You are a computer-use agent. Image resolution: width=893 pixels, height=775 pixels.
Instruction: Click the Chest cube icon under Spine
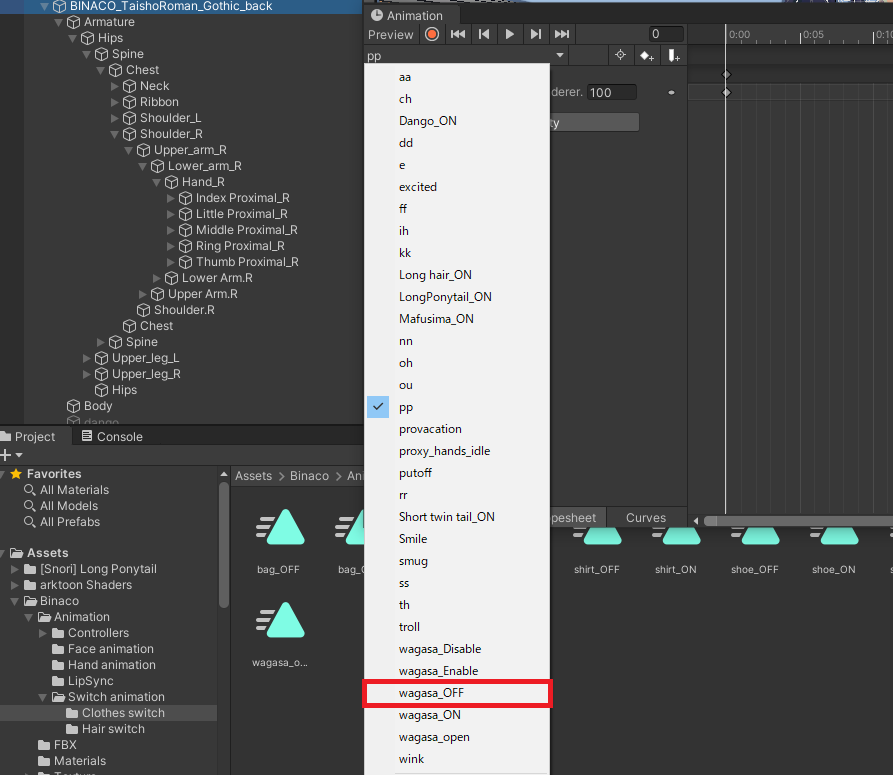116,70
